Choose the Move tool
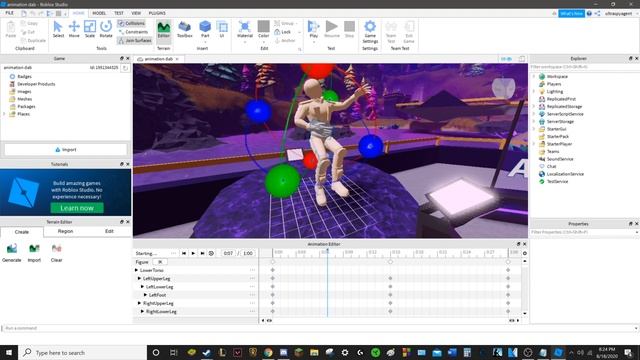Screen dimensions: 640x360 [74, 29]
